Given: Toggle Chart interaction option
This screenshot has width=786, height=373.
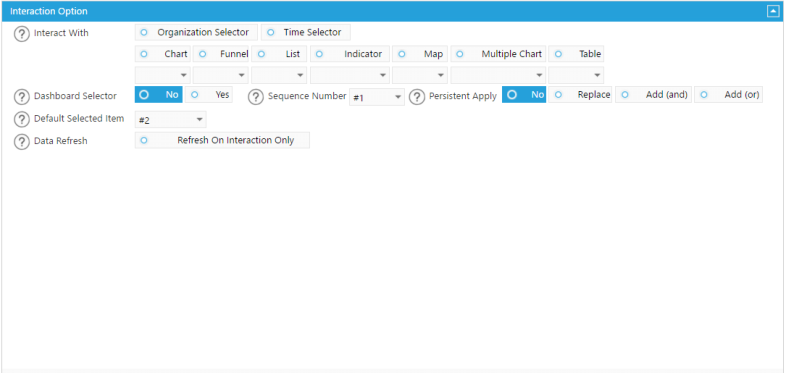Looking at the screenshot, I should 162,54.
